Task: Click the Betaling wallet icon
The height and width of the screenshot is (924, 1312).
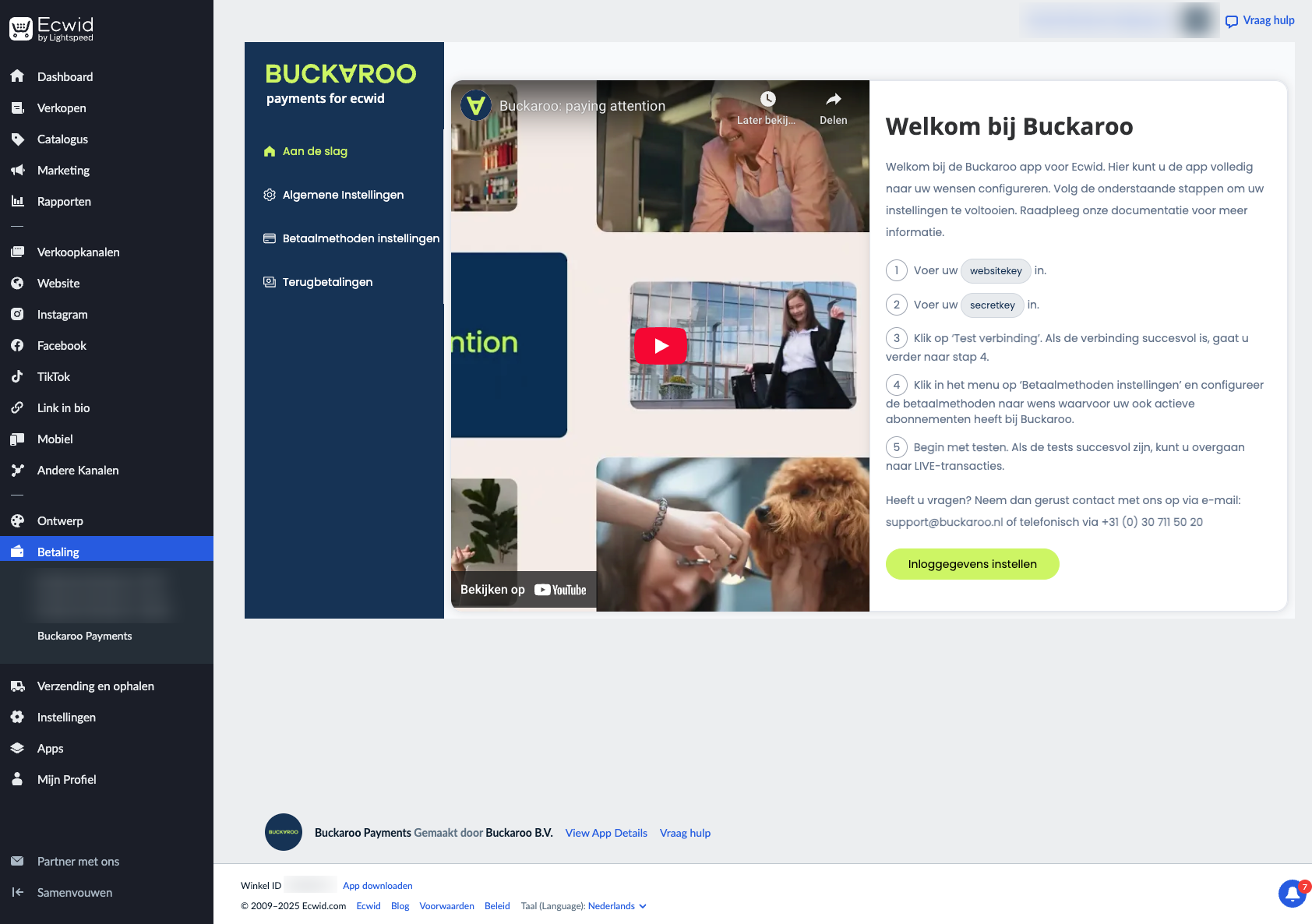Action: (x=17, y=552)
